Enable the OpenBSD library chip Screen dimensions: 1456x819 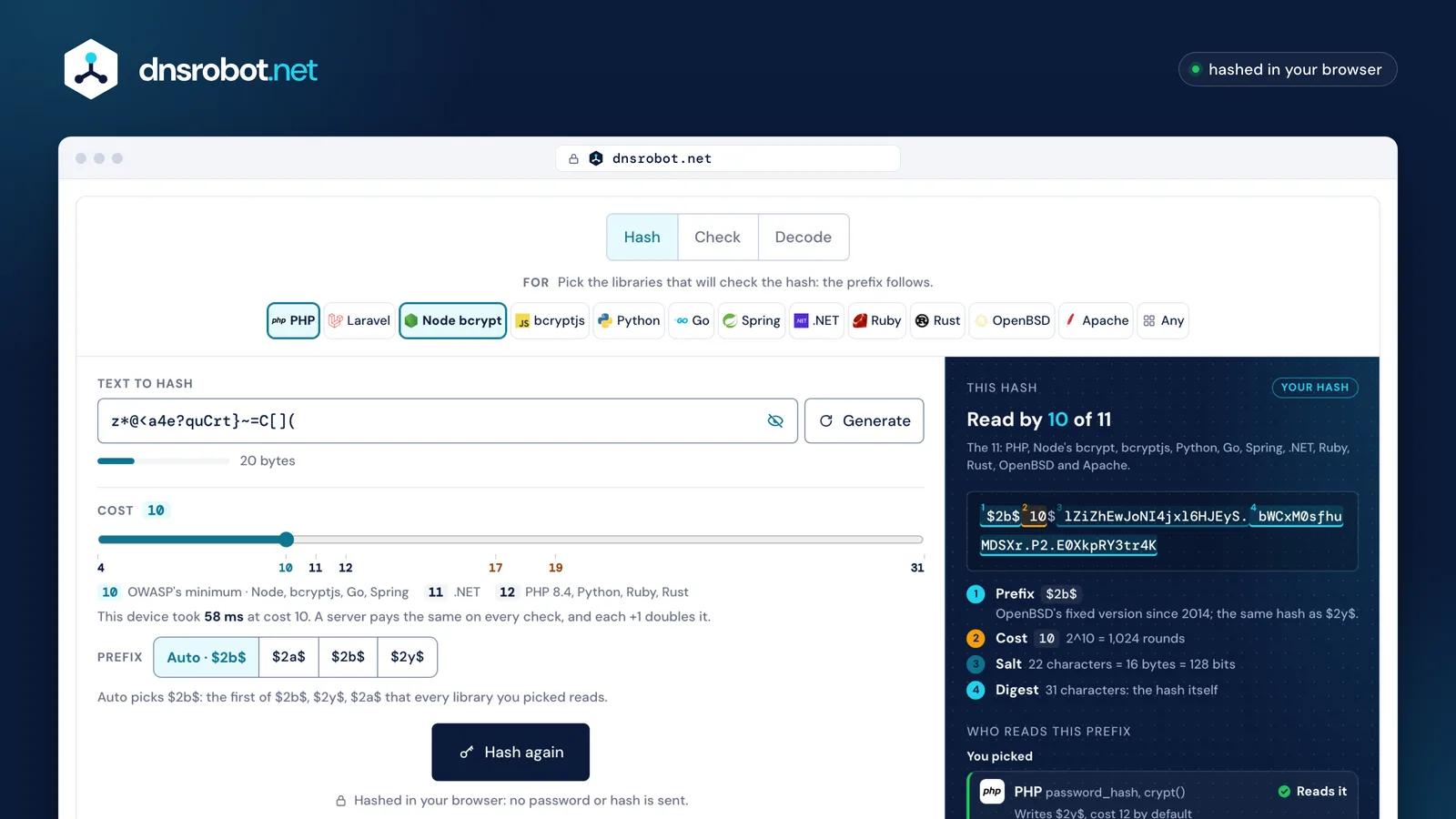coord(1012,320)
